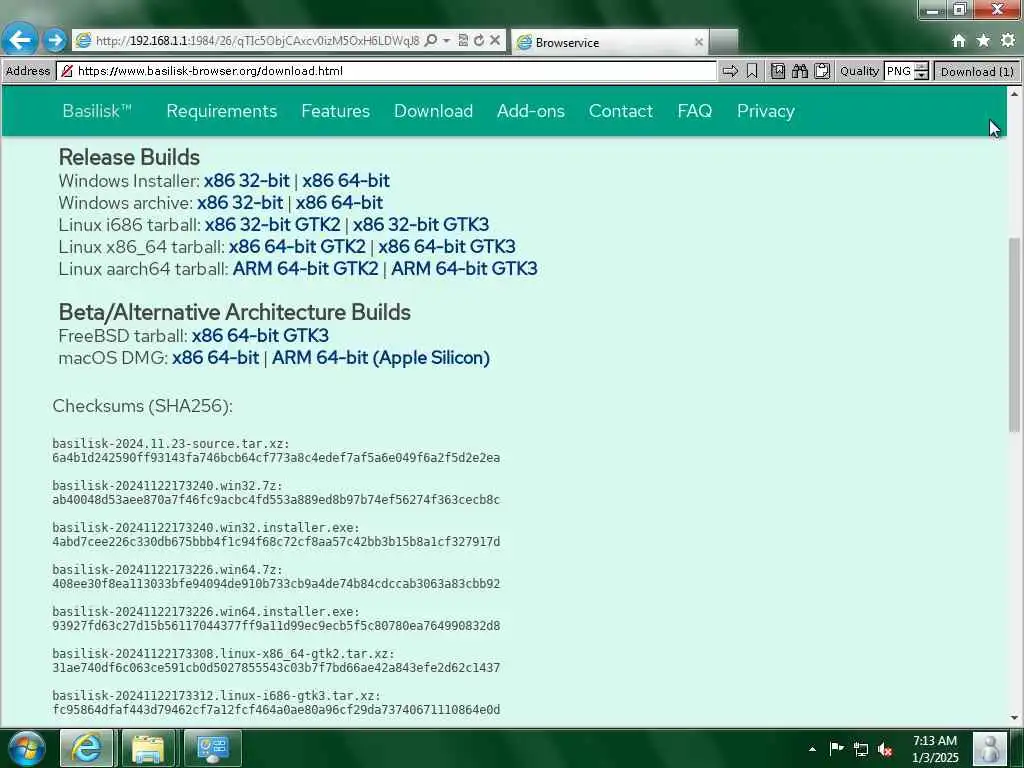The height and width of the screenshot is (768, 1024).
Task: Refresh the page with the reload icon
Action: click(x=479, y=40)
